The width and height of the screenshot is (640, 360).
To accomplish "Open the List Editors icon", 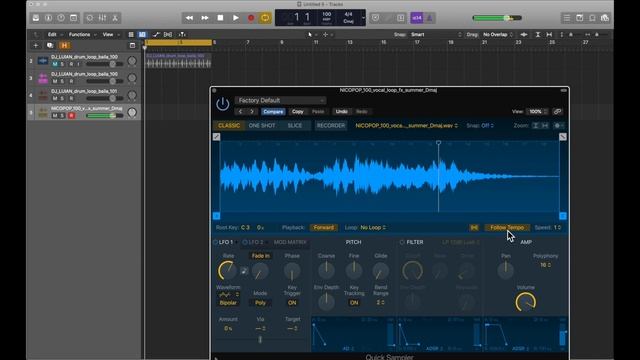I will [567, 18].
